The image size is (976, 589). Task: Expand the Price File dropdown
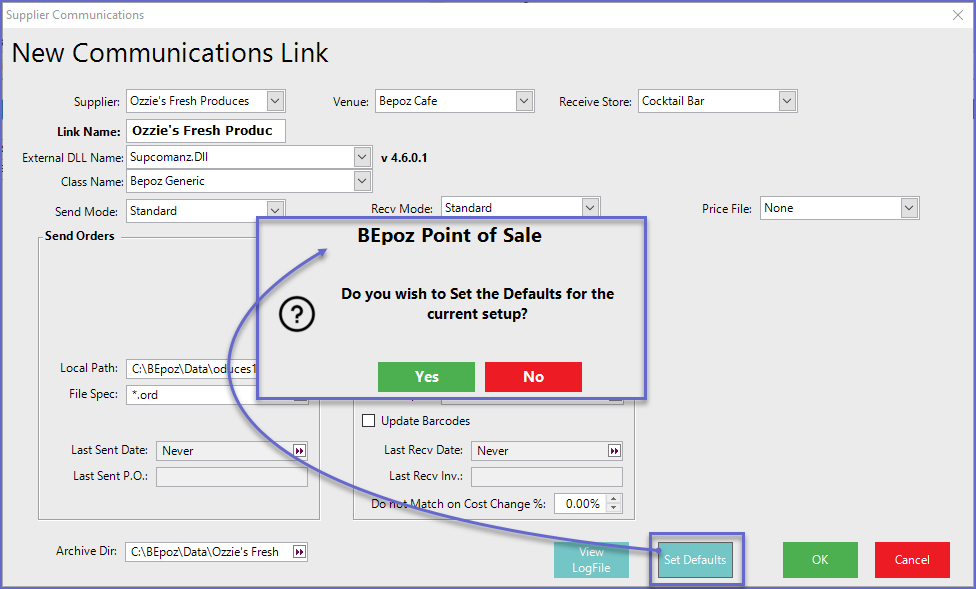pos(909,208)
